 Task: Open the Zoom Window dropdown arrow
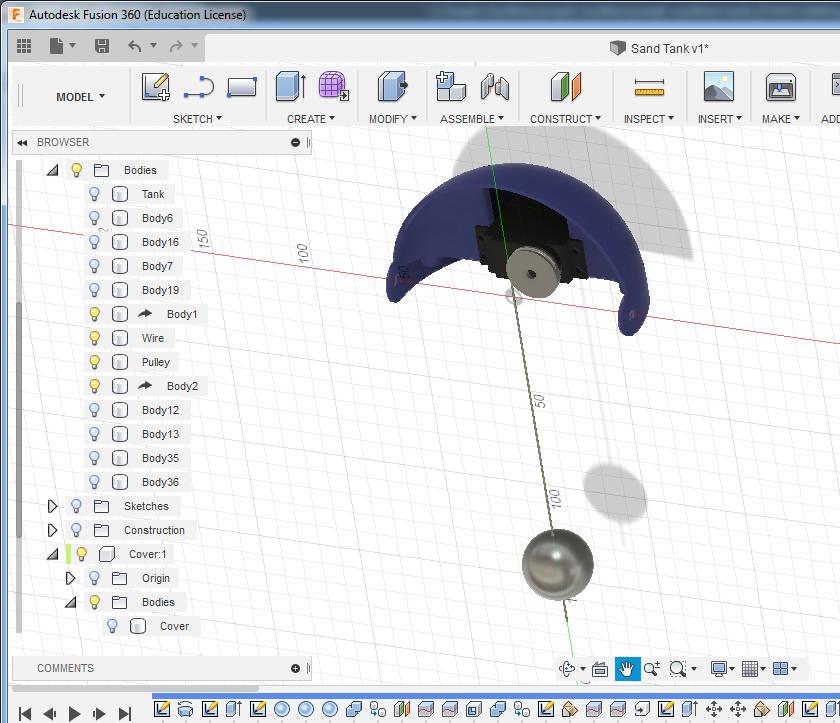coord(694,669)
